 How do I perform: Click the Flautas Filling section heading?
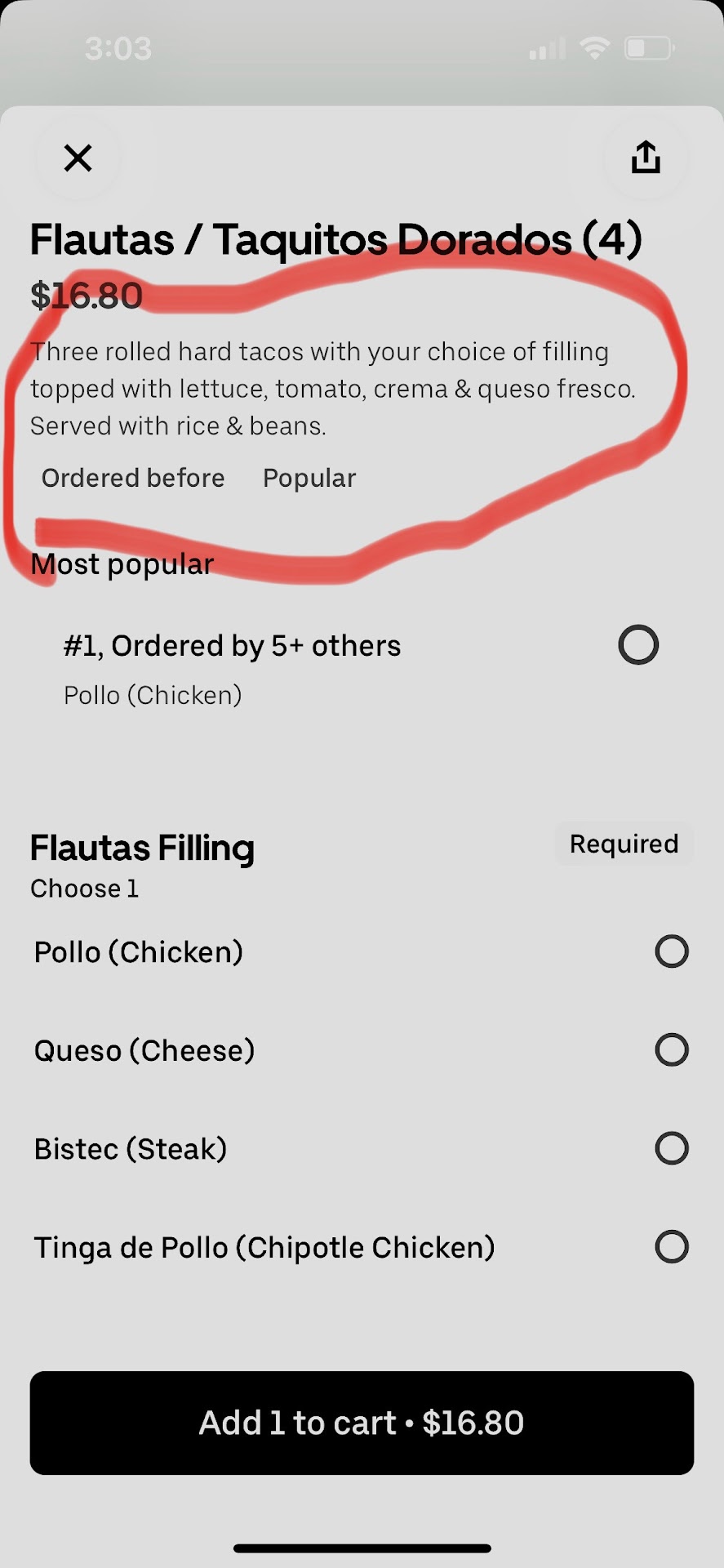coord(142,848)
